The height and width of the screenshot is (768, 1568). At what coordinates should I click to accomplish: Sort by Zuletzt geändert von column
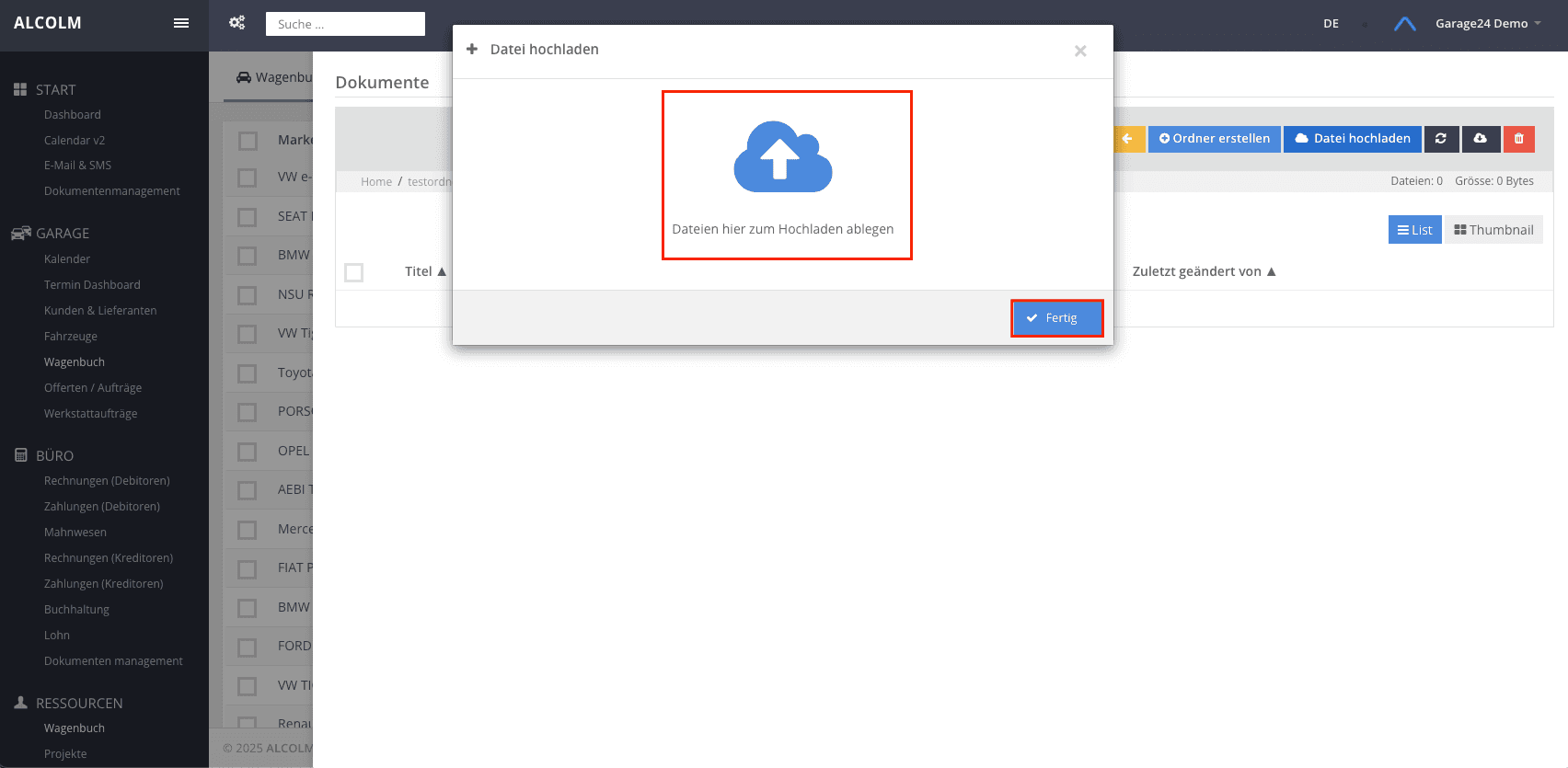click(1205, 271)
